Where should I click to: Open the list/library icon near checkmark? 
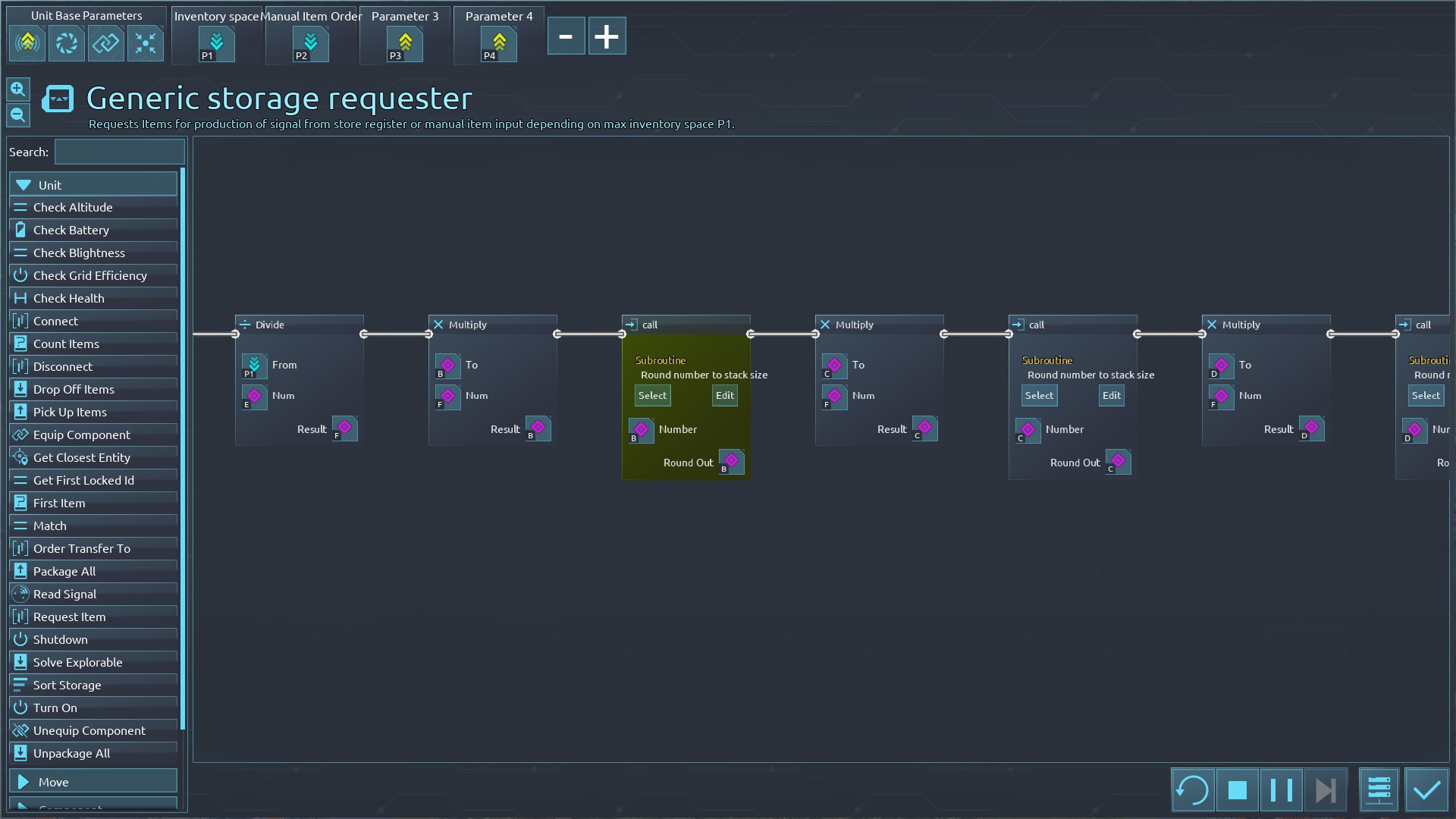1378,790
